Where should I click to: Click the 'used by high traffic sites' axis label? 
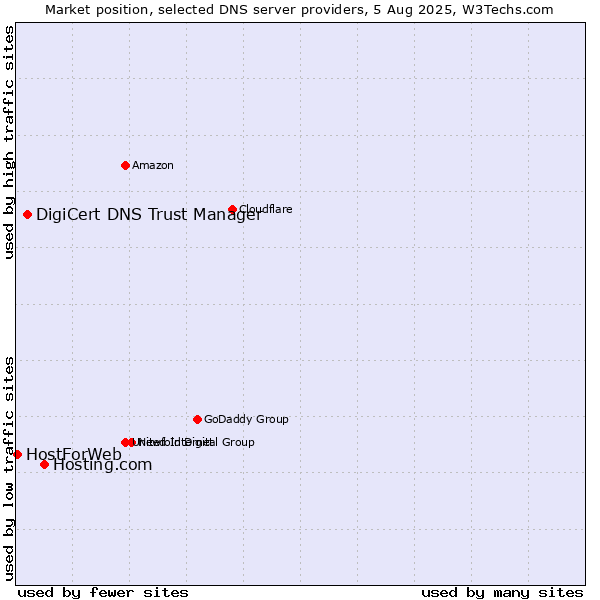tap(9, 142)
